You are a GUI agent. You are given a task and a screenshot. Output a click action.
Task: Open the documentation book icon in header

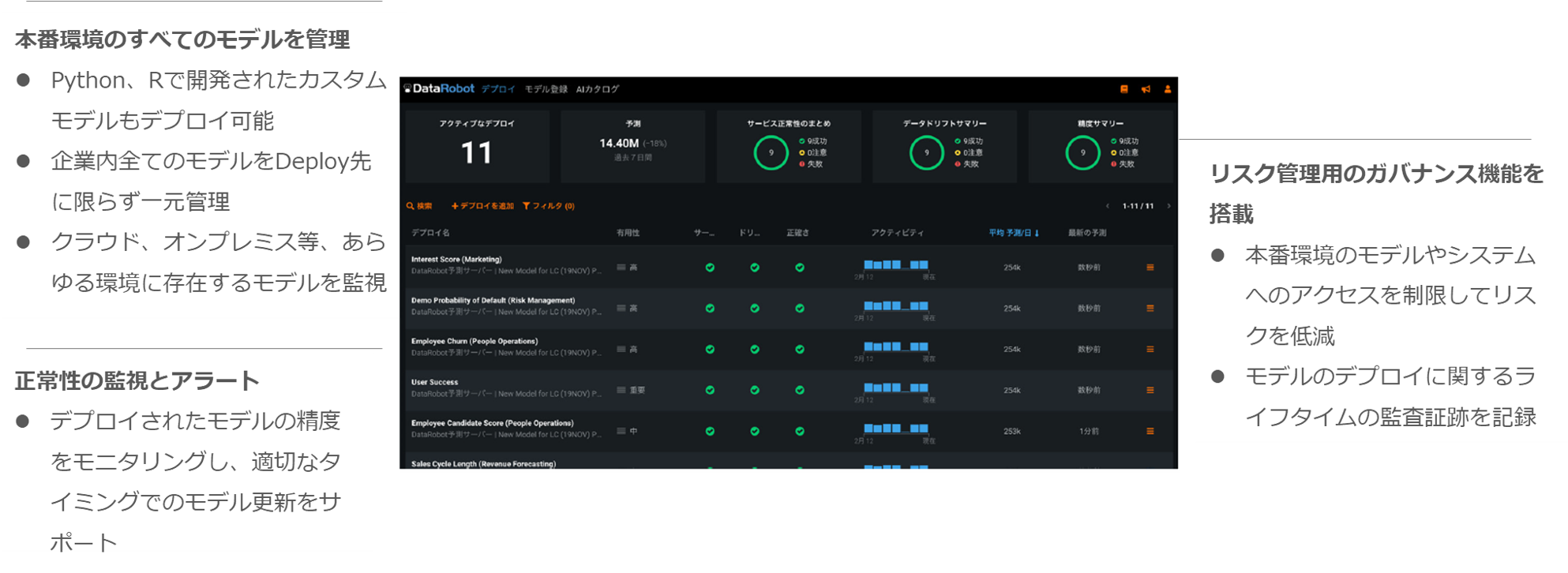point(1124,89)
